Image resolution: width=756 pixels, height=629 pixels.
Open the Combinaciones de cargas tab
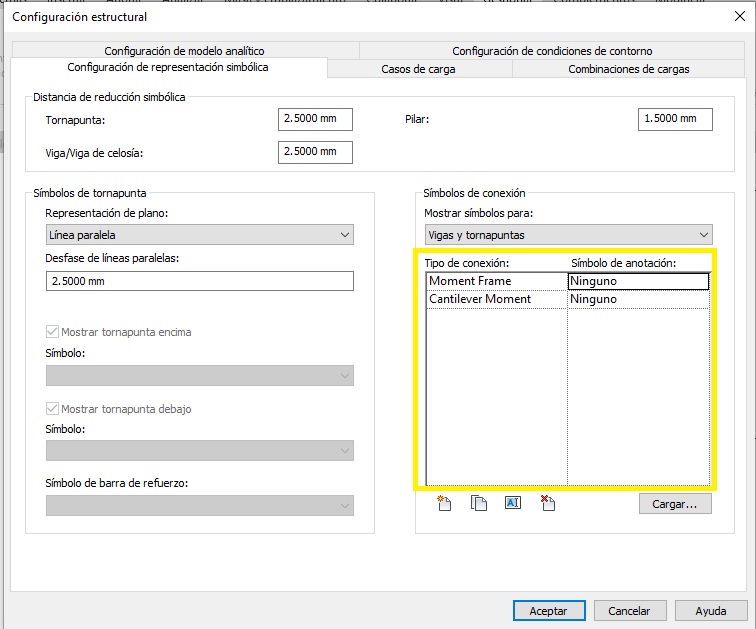[628, 69]
